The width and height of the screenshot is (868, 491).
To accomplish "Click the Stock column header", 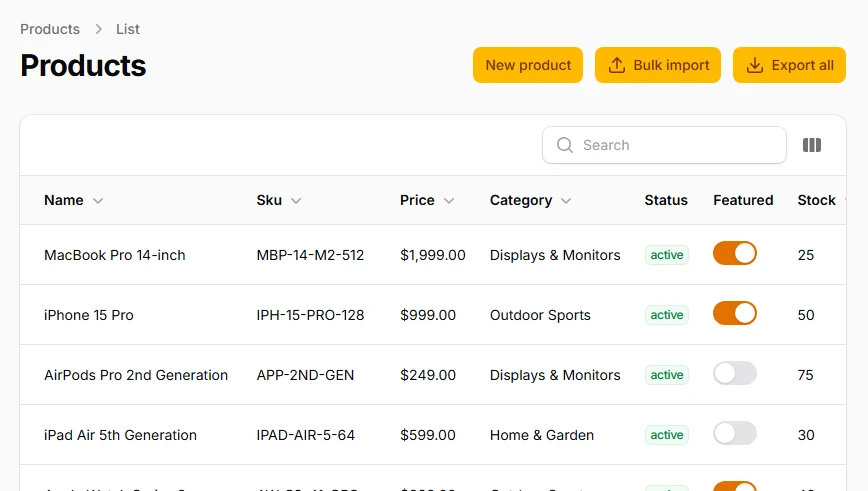I will click(816, 200).
